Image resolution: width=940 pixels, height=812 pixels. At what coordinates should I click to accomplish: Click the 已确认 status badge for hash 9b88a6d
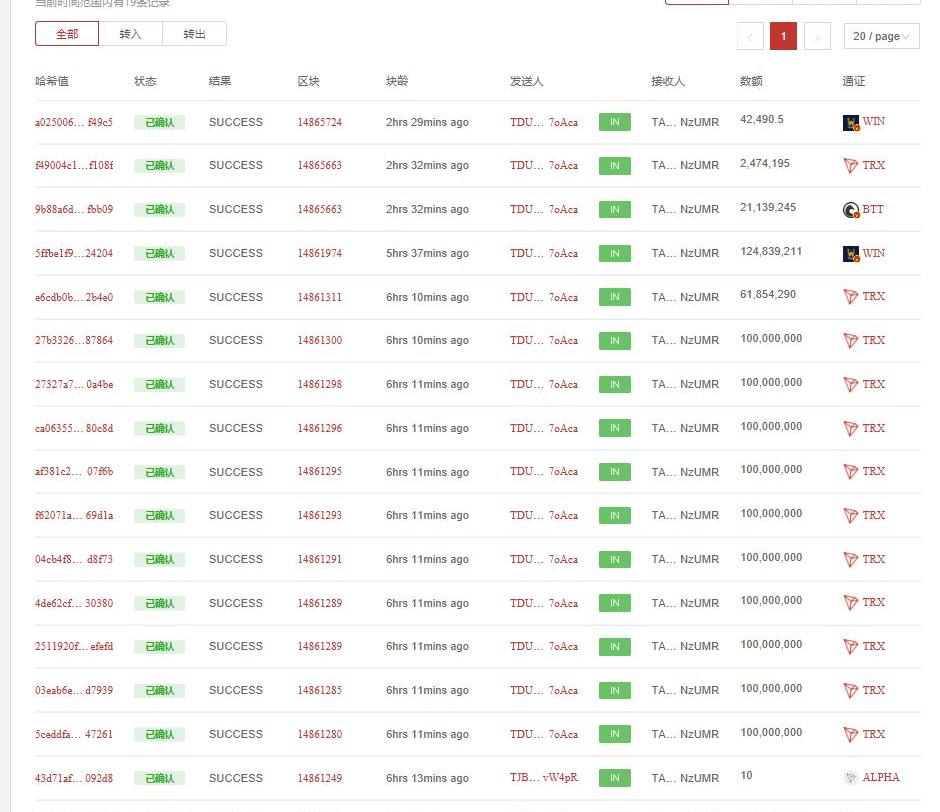click(160, 210)
